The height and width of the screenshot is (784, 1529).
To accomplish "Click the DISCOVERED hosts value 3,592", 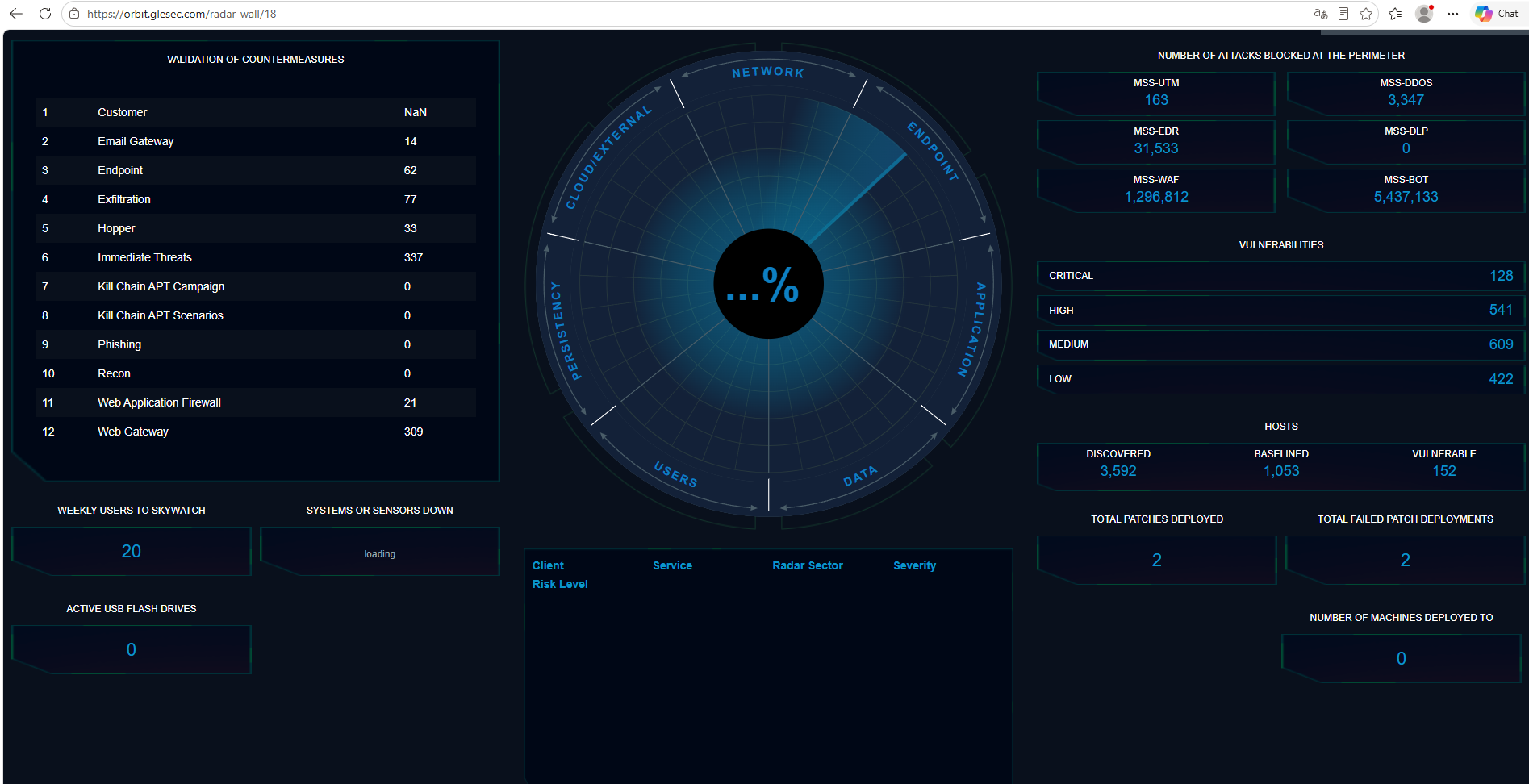I will [x=1118, y=471].
